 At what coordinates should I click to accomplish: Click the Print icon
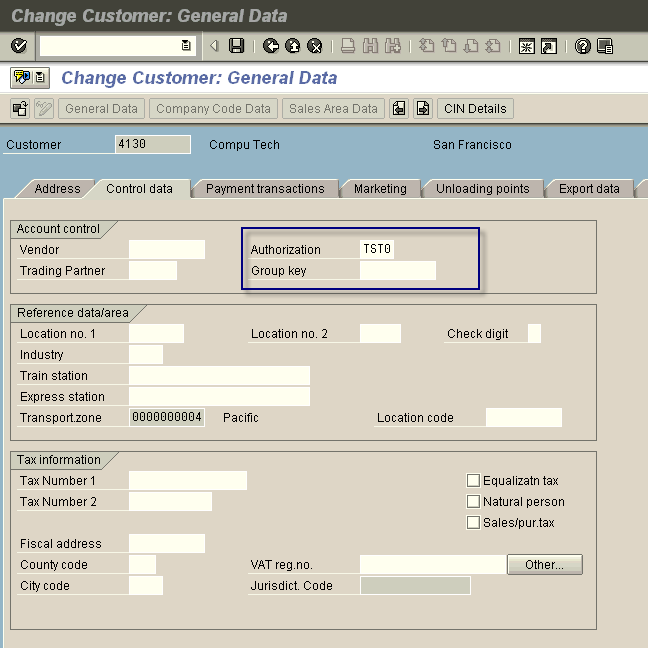tap(348, 46)
